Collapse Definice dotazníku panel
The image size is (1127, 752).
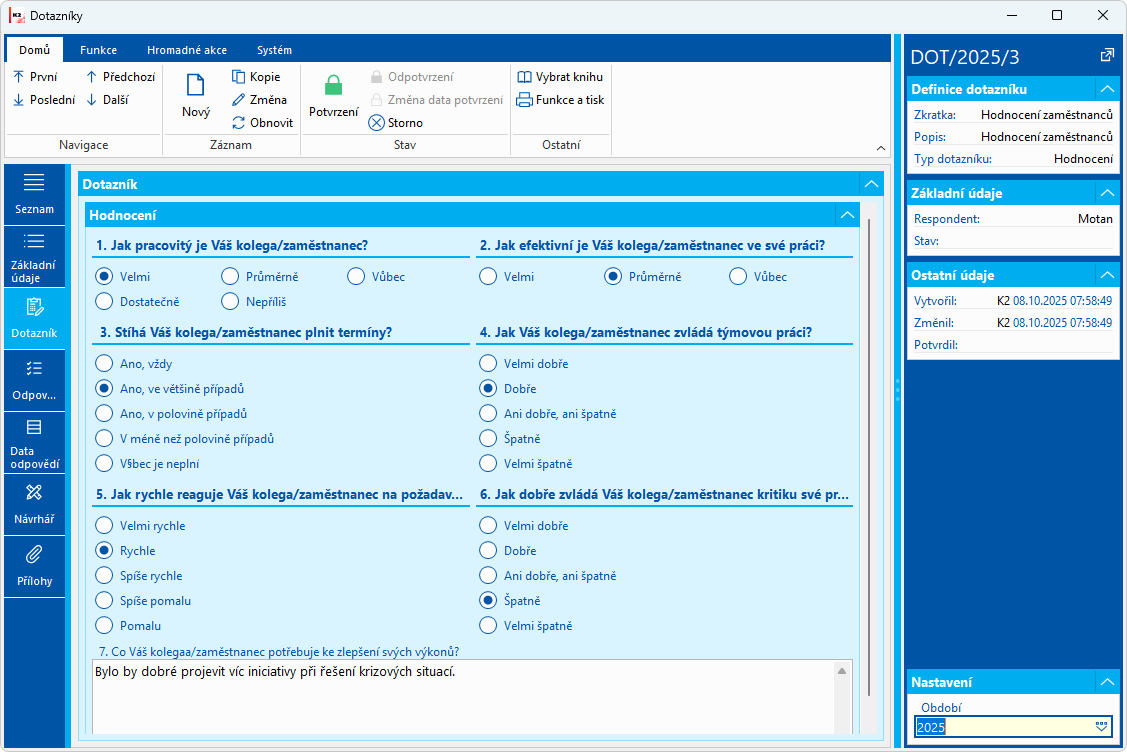click(1107, 89)
